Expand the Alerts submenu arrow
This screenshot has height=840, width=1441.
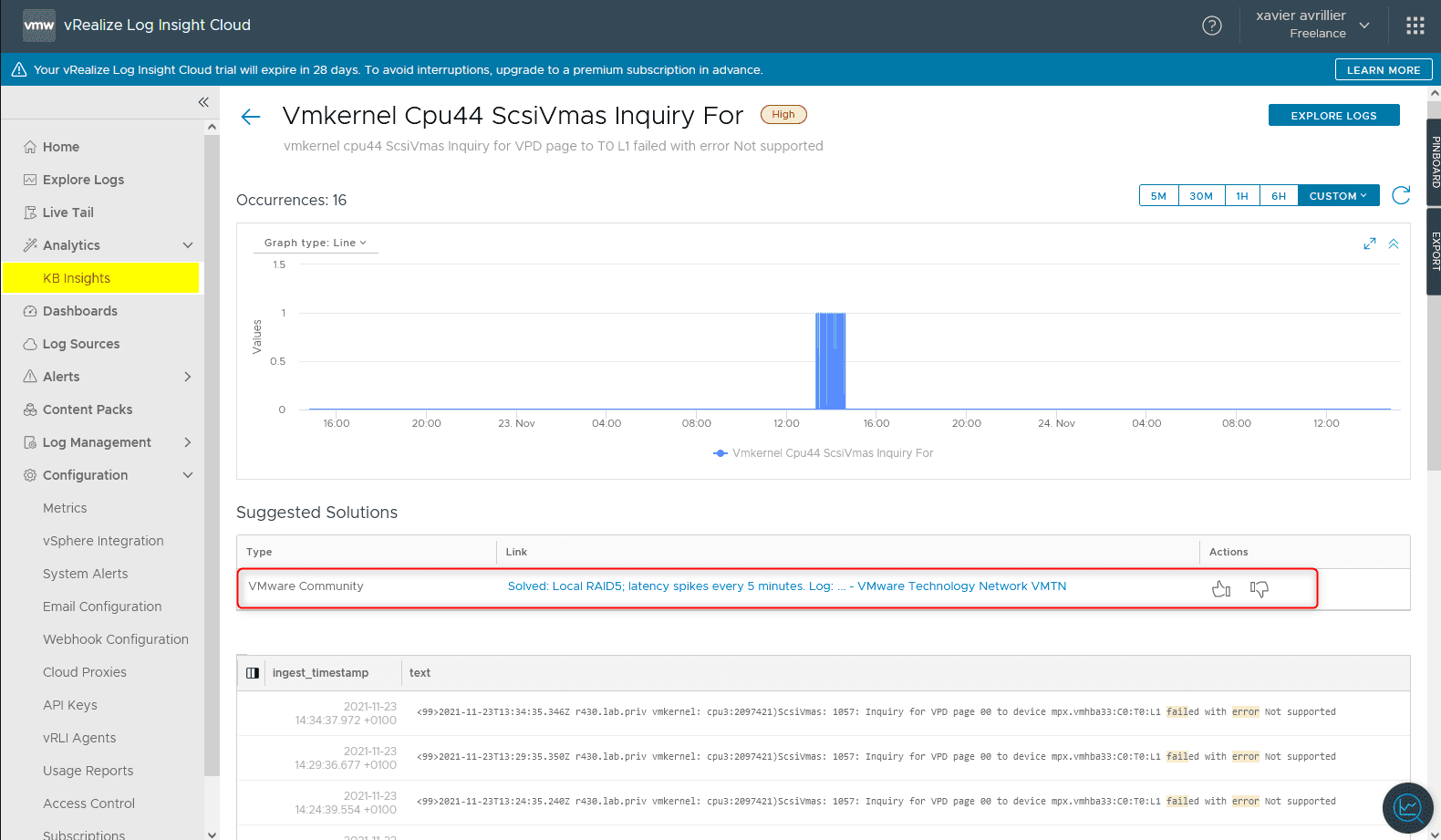click(188, 377)
